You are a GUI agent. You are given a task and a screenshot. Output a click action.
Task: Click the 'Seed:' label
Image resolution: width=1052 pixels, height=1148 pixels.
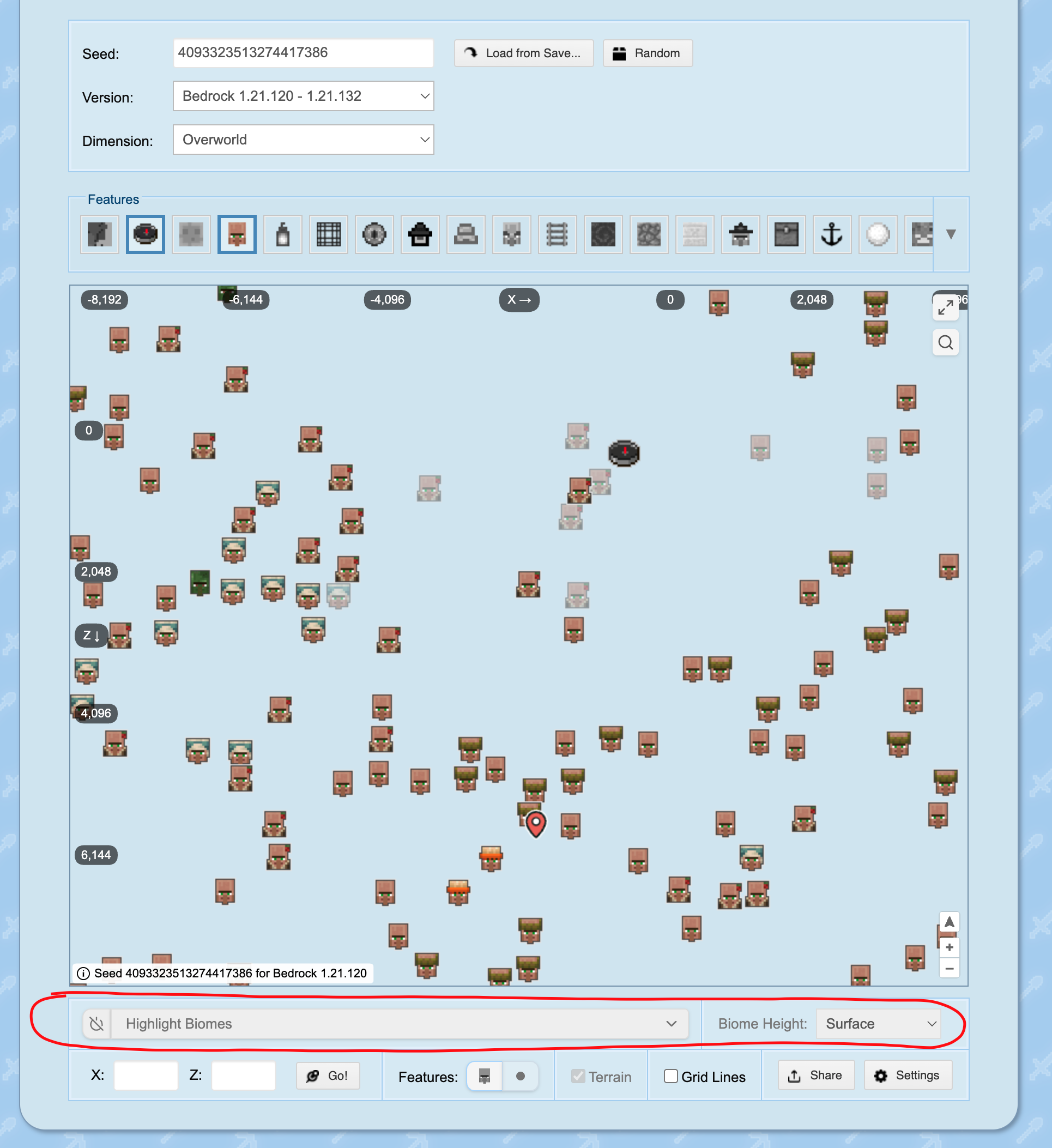pyautogui.click(x=101, y=54)
